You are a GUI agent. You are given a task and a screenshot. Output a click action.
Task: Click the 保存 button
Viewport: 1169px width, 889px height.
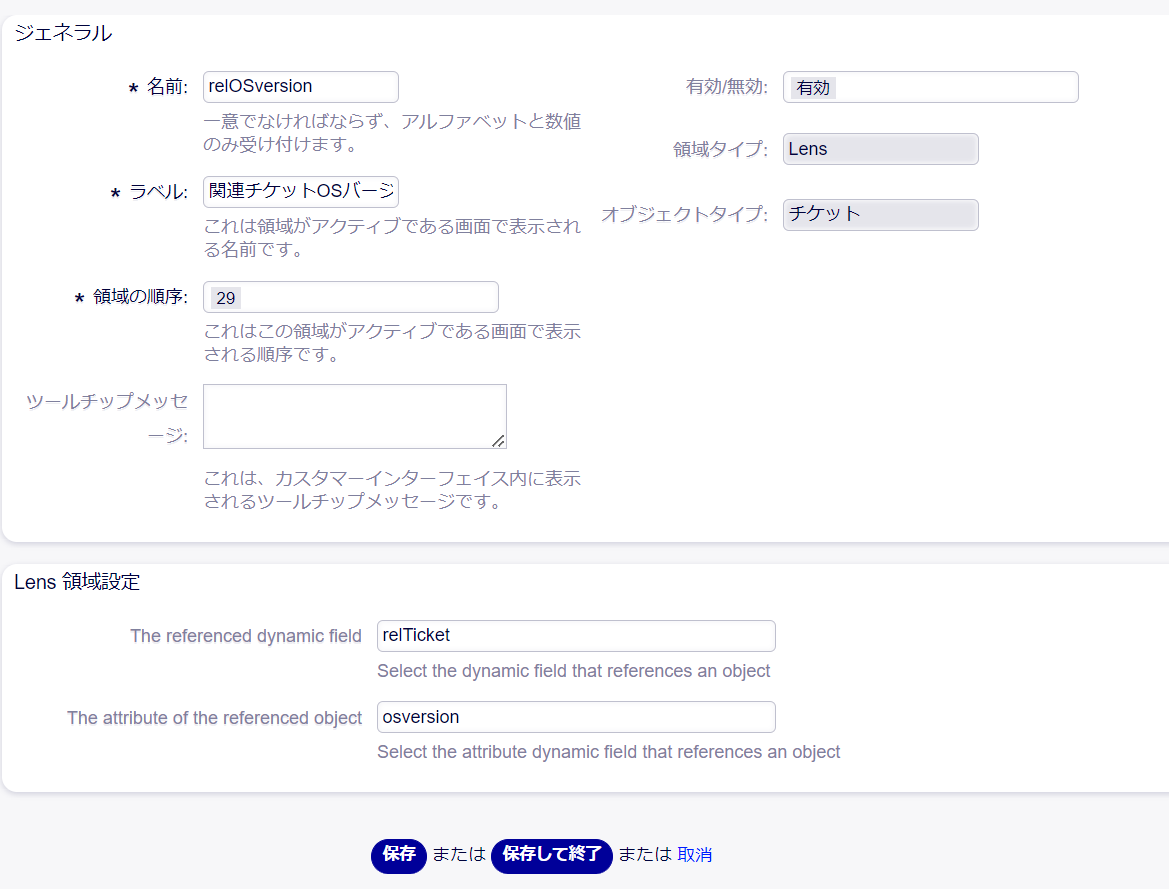[x=399, y=855]
